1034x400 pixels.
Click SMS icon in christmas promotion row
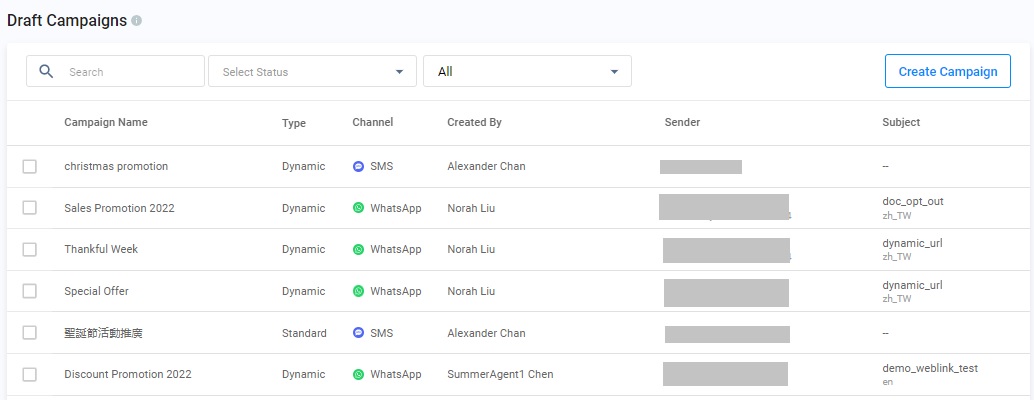tap(358, 166)
